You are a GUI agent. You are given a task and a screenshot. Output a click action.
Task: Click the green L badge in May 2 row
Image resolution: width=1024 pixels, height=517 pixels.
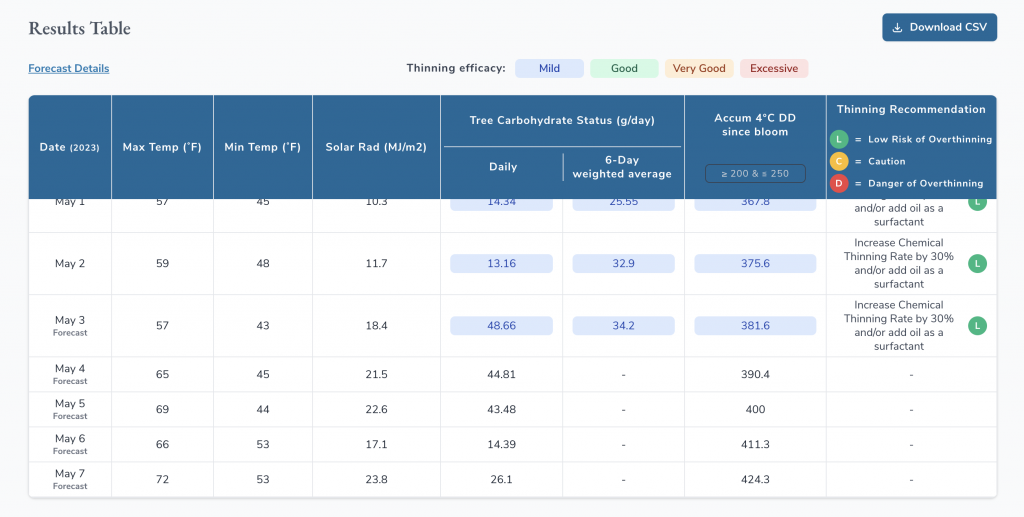[x=978, y=263]
